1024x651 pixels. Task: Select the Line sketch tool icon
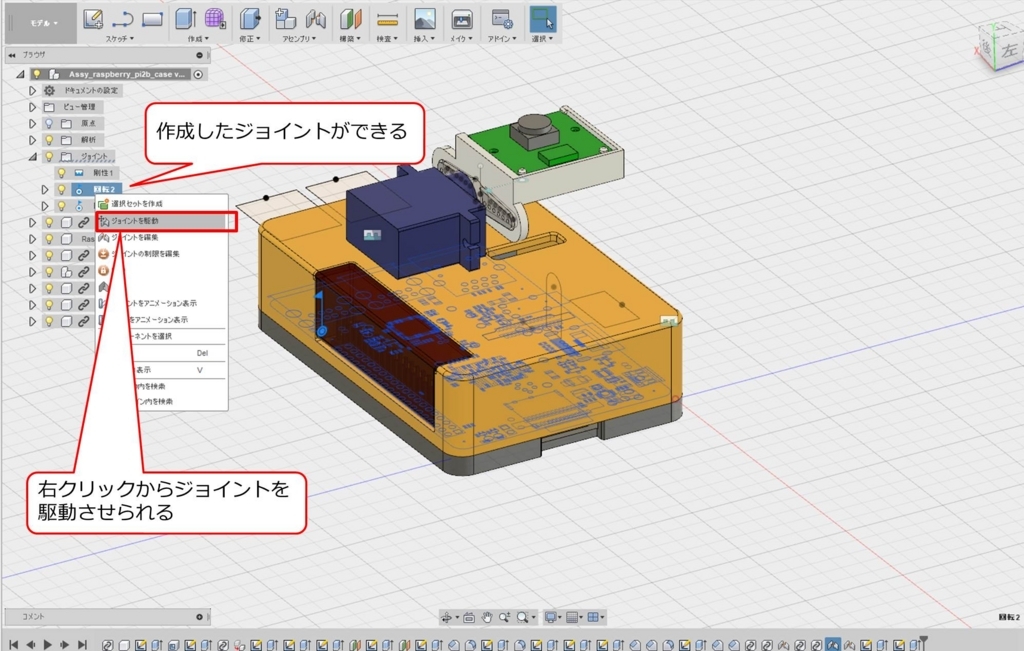pyautogui.click(x=123, y=19)
